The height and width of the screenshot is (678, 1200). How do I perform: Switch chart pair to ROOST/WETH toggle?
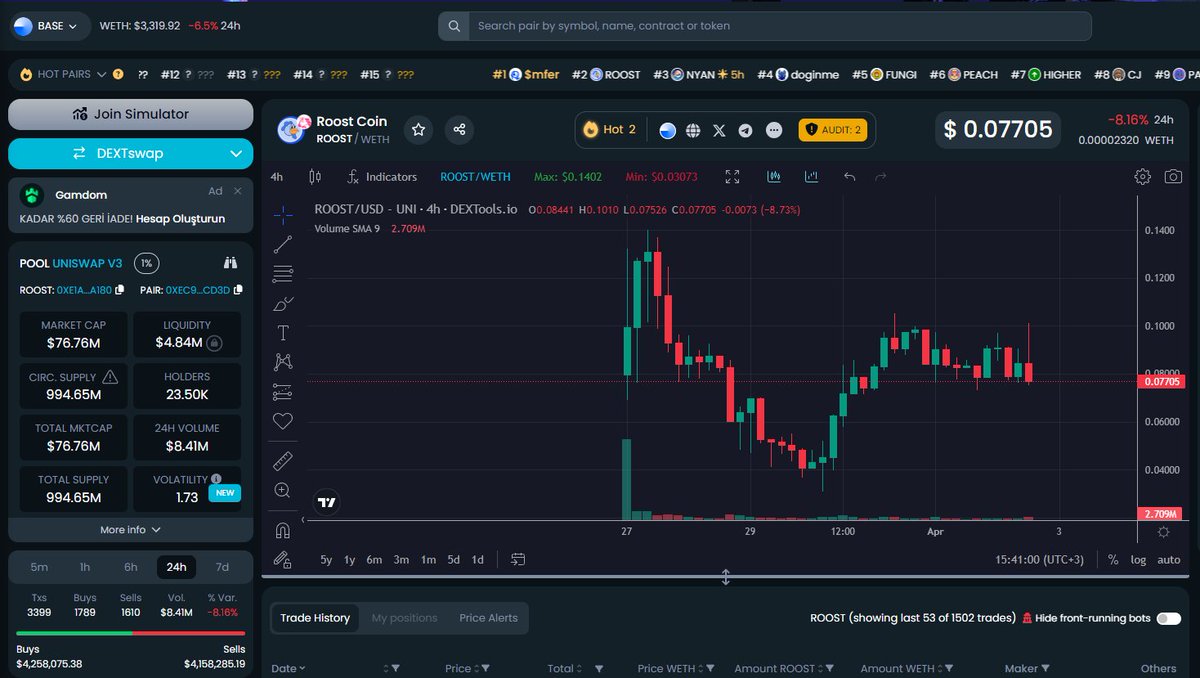pos(475,177)
